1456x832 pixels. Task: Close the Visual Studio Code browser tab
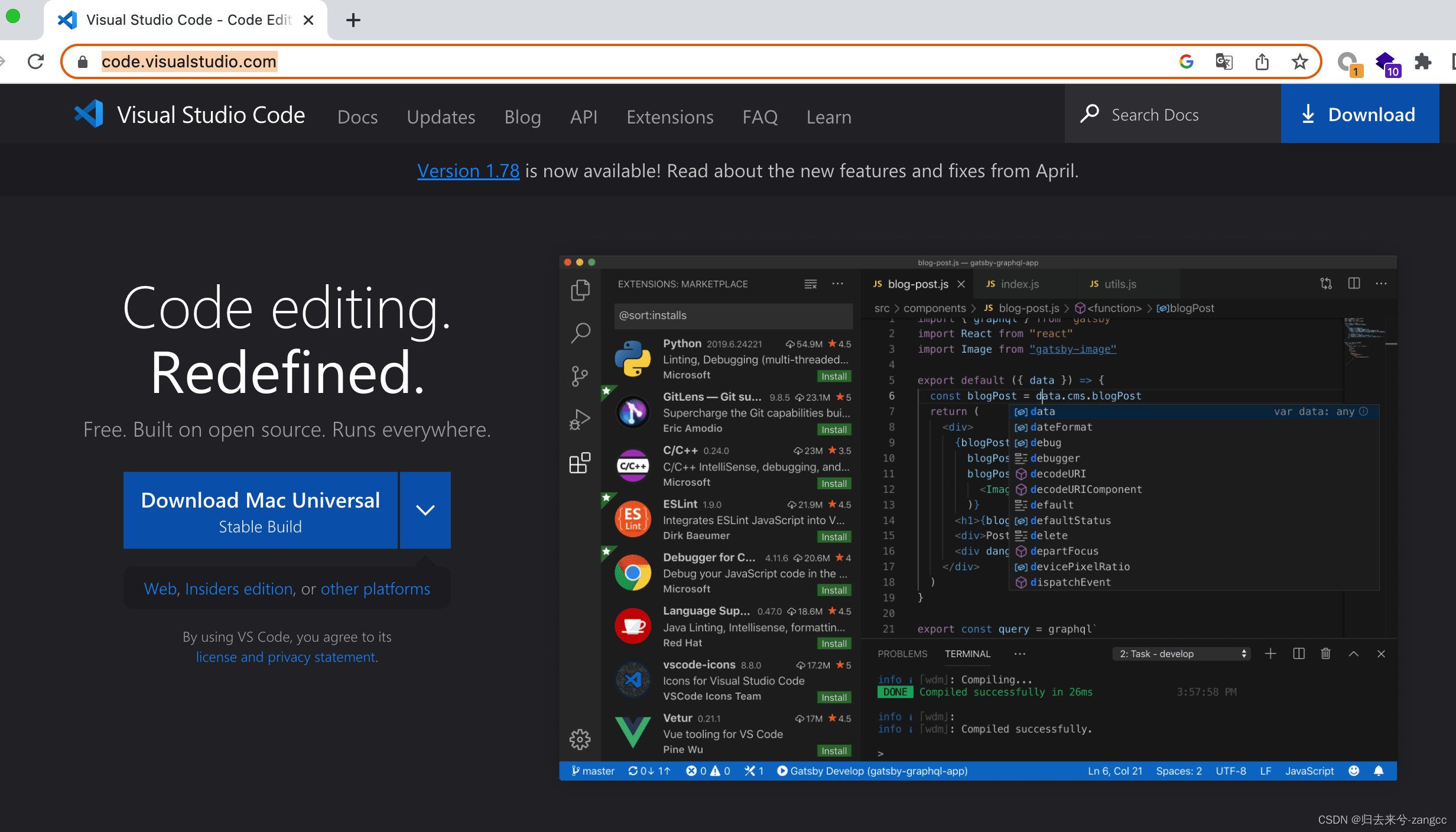[x=308, y=20]
